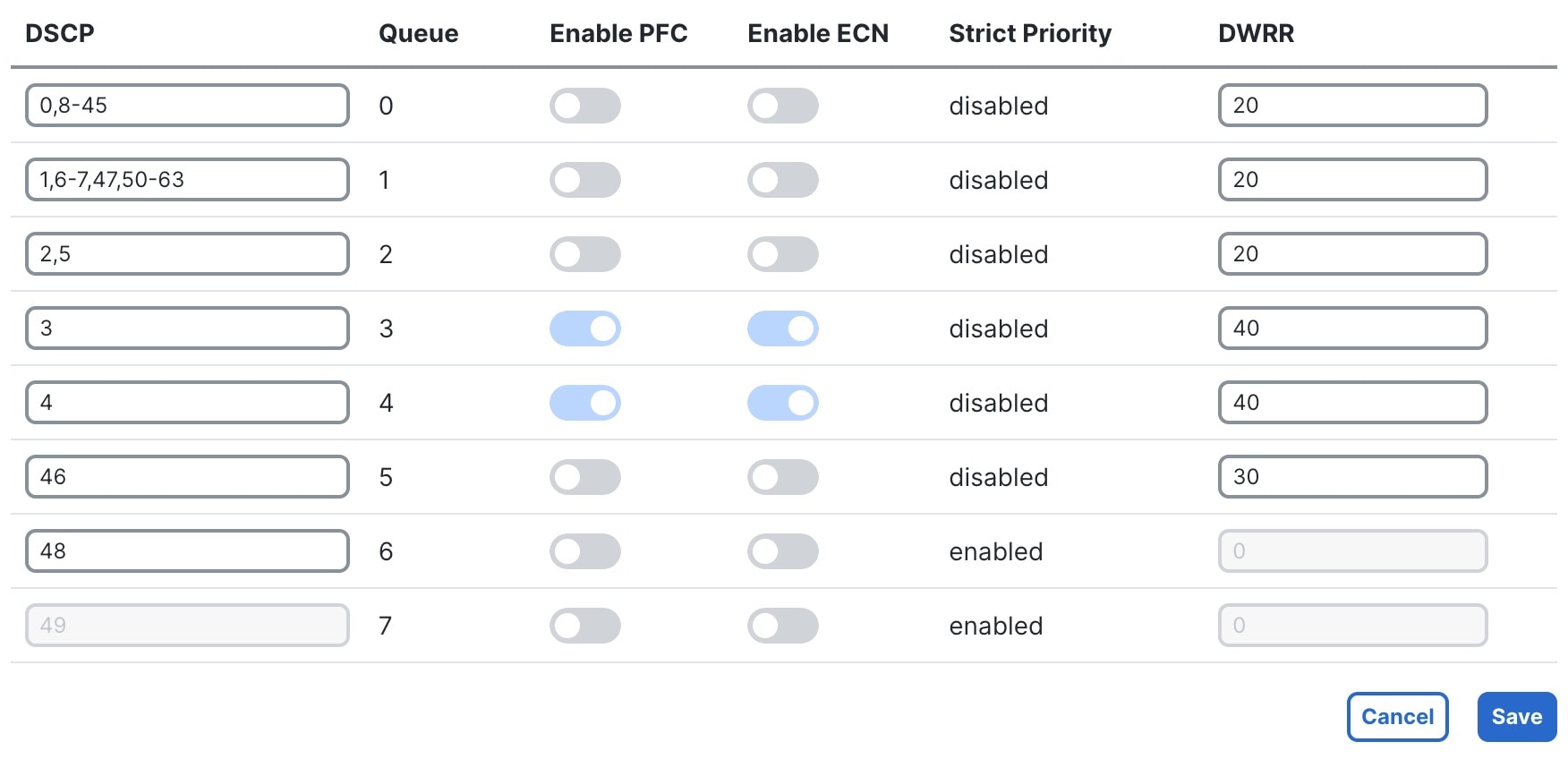Click the DWRR input for queue 1
1568x759 pixels.
point(1351,179)
